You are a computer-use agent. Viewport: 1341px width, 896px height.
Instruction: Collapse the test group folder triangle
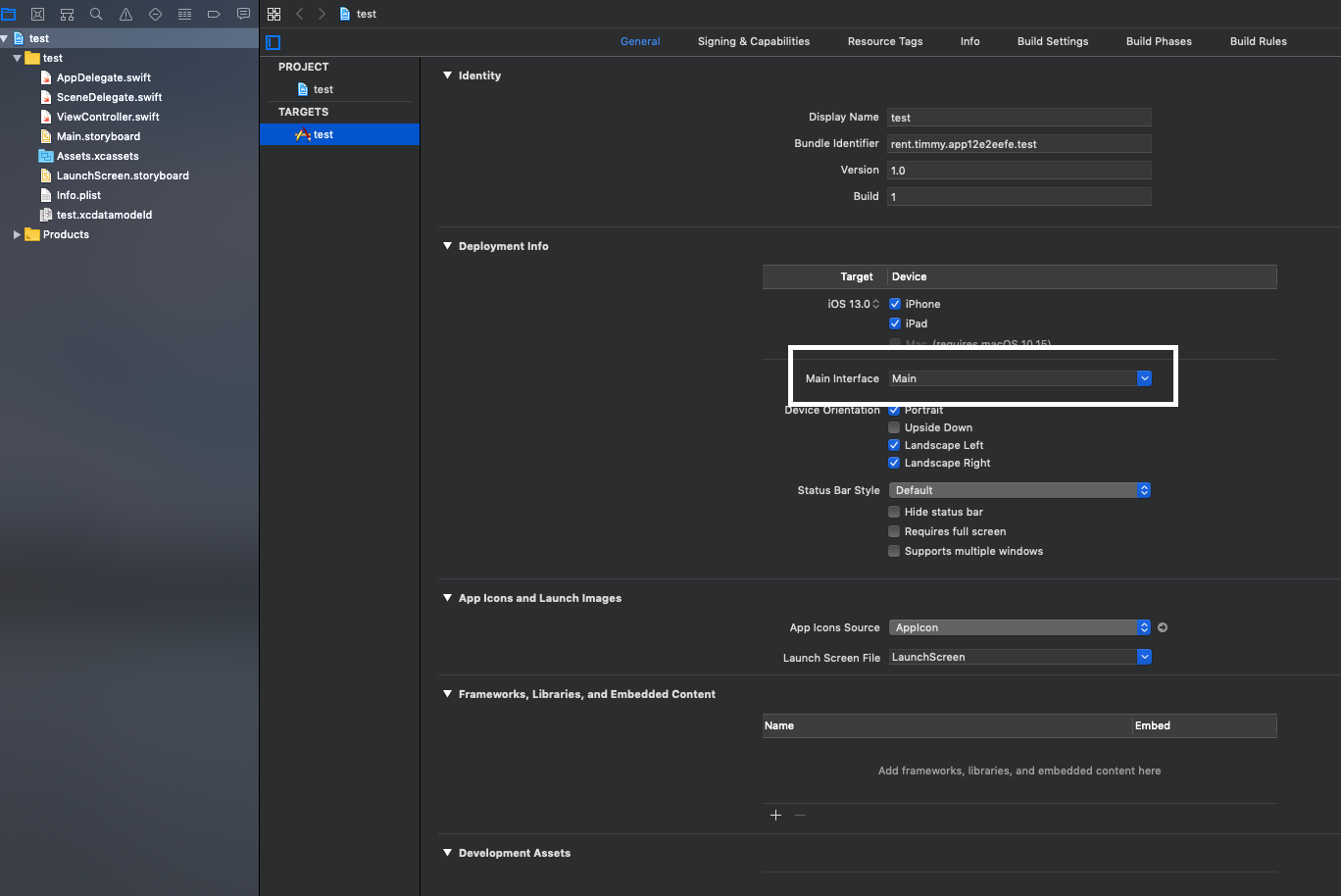17,58
